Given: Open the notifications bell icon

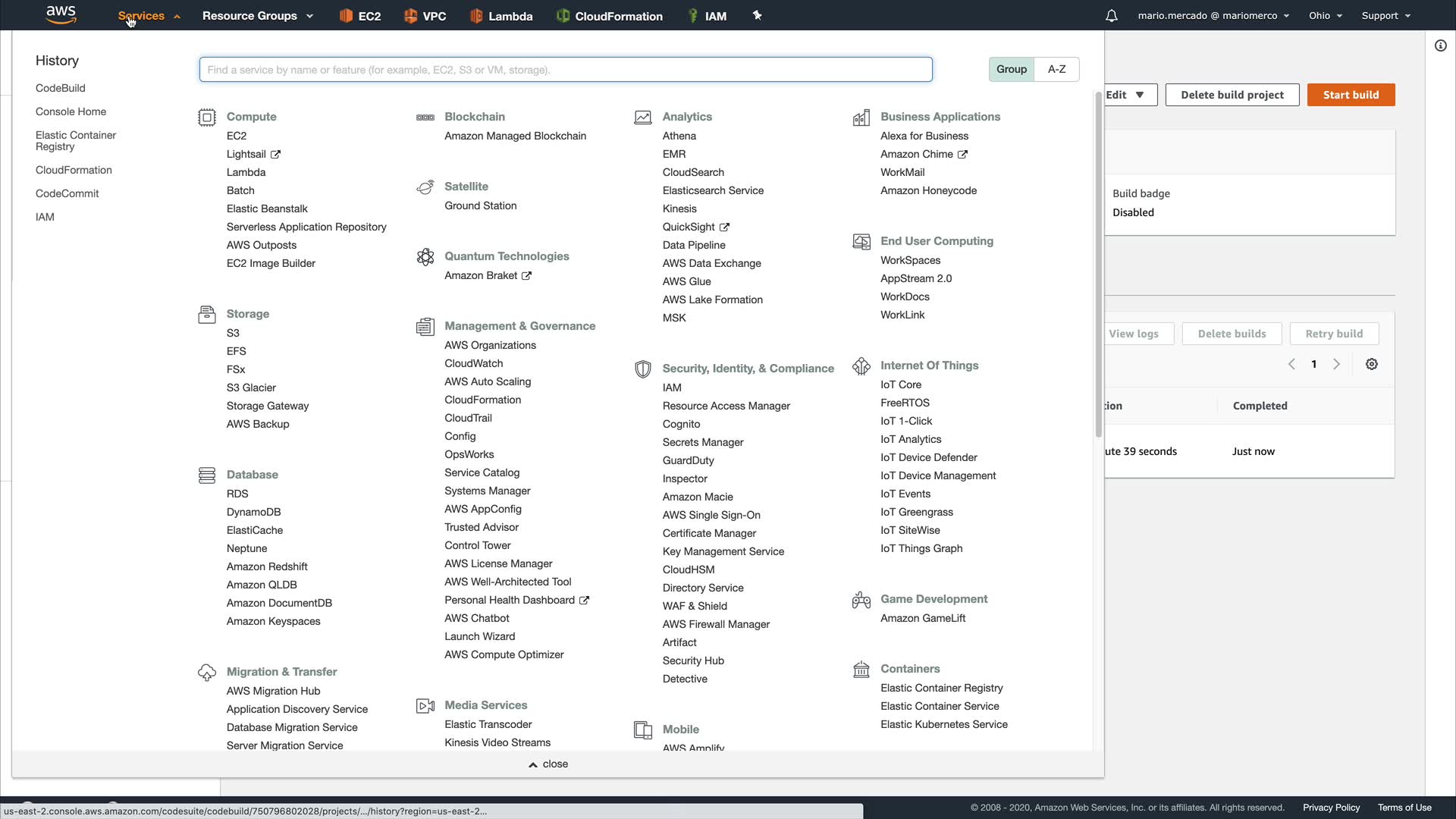Looking at the screenshot, I should 1111,16.
